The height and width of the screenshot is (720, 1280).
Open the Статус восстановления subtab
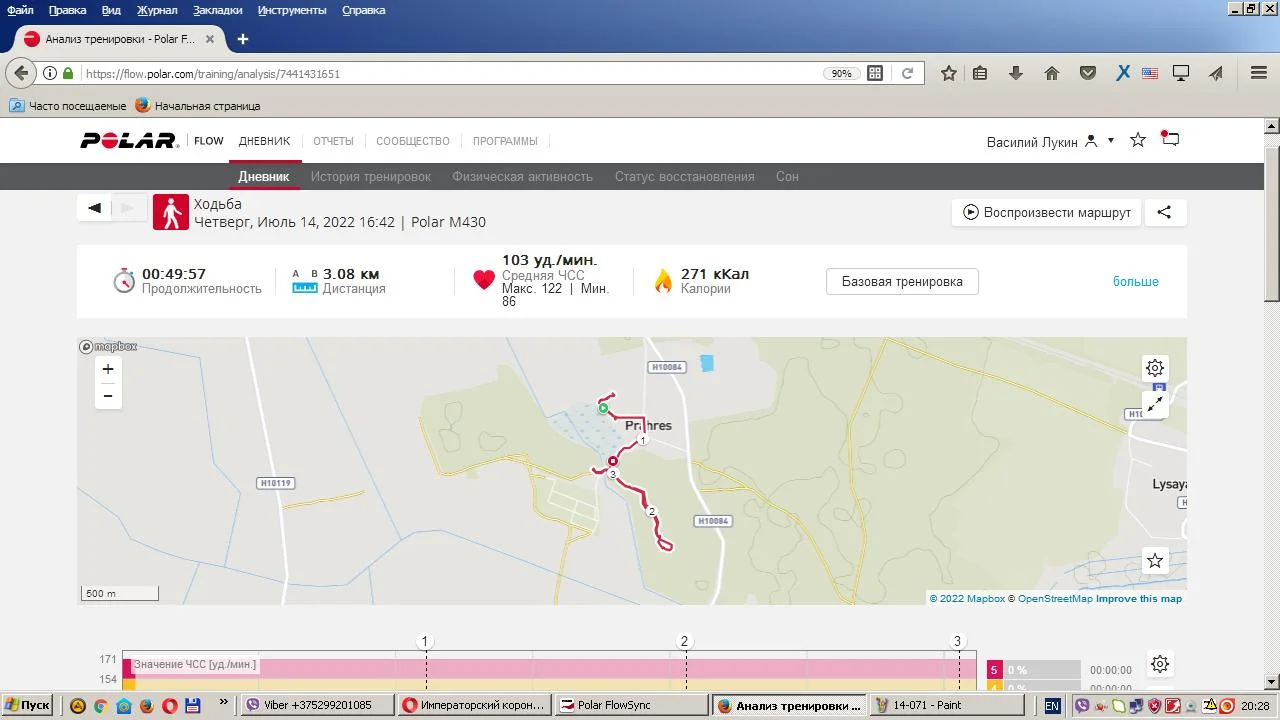pos(685,176)
